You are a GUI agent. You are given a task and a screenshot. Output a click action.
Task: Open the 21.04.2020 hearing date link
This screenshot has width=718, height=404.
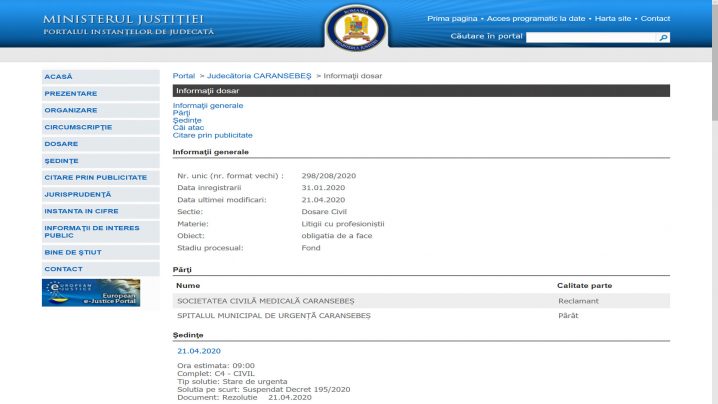(199, 351)
